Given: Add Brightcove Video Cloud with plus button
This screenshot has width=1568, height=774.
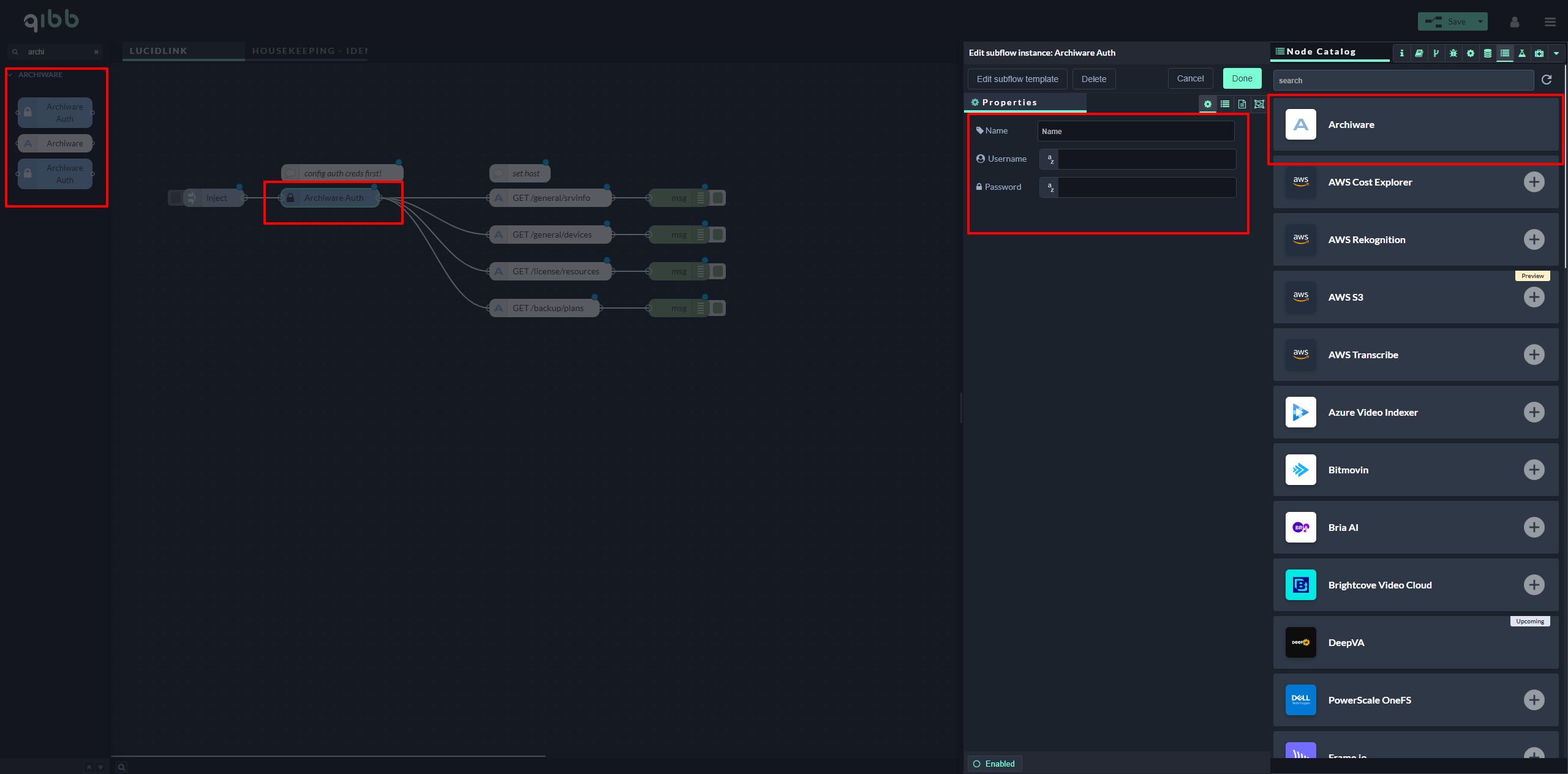Looking at the screenshot, I should (x=1534, y=585).
